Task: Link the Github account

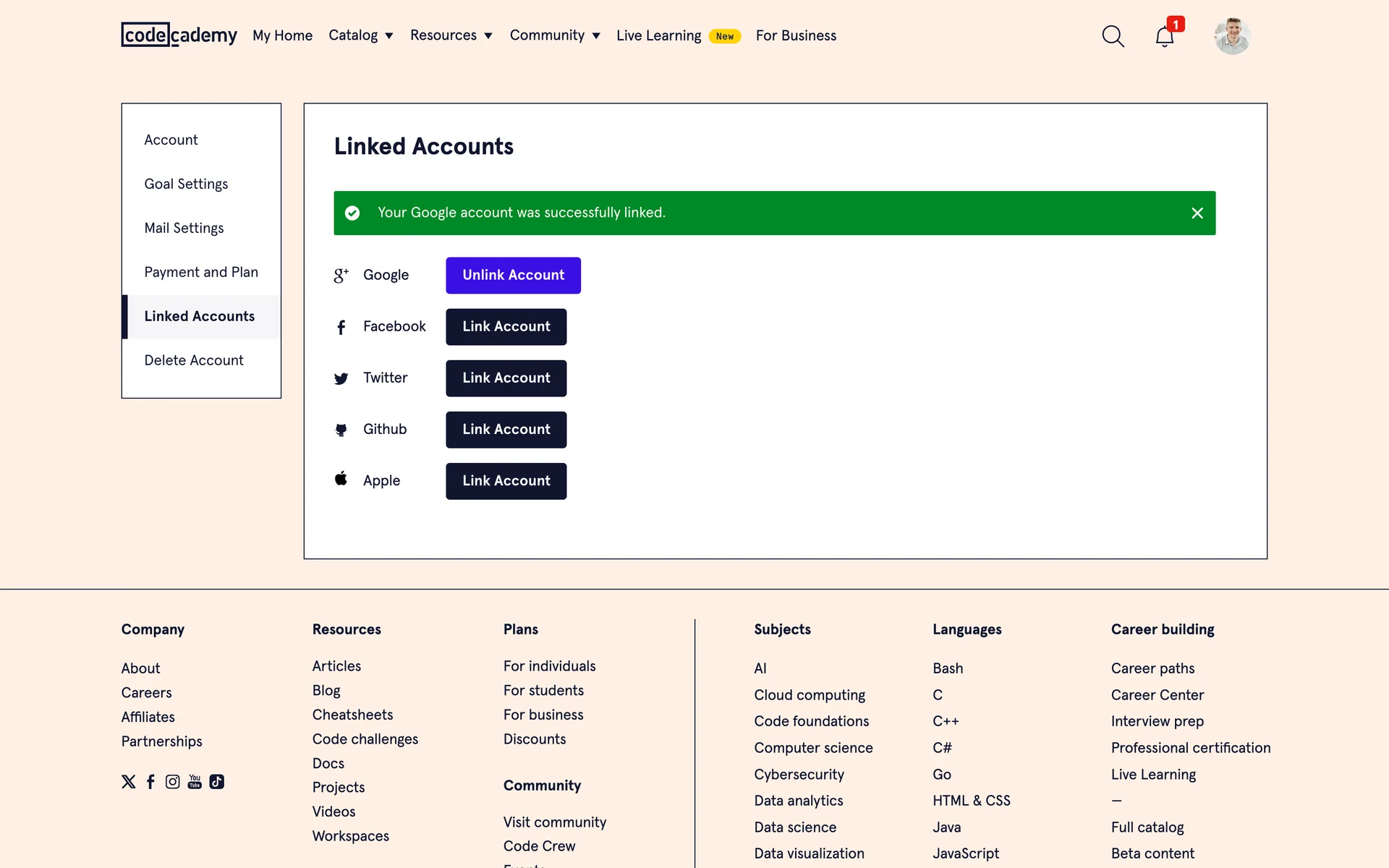Action: [x=506, y=430]
